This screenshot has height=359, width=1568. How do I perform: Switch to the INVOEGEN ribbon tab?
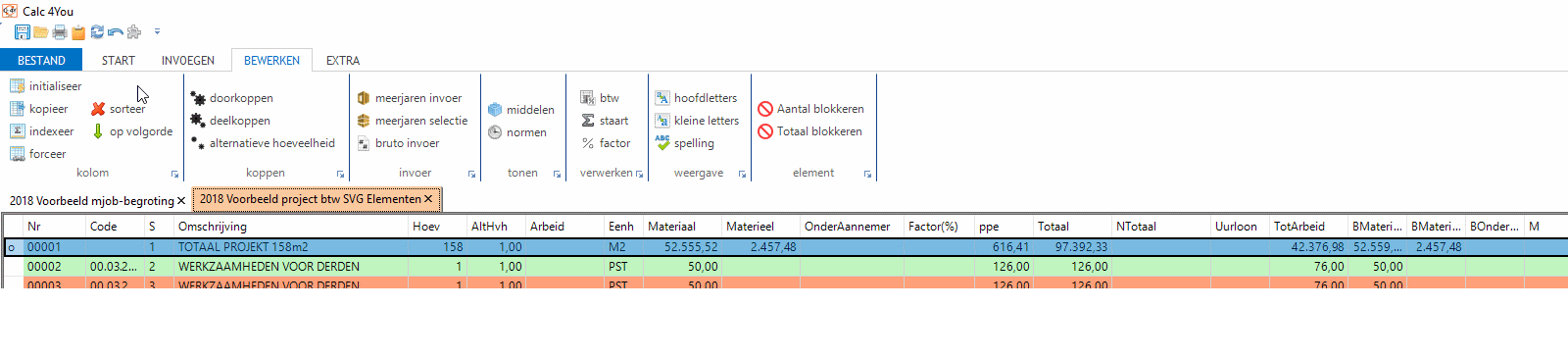click(188, 61)
